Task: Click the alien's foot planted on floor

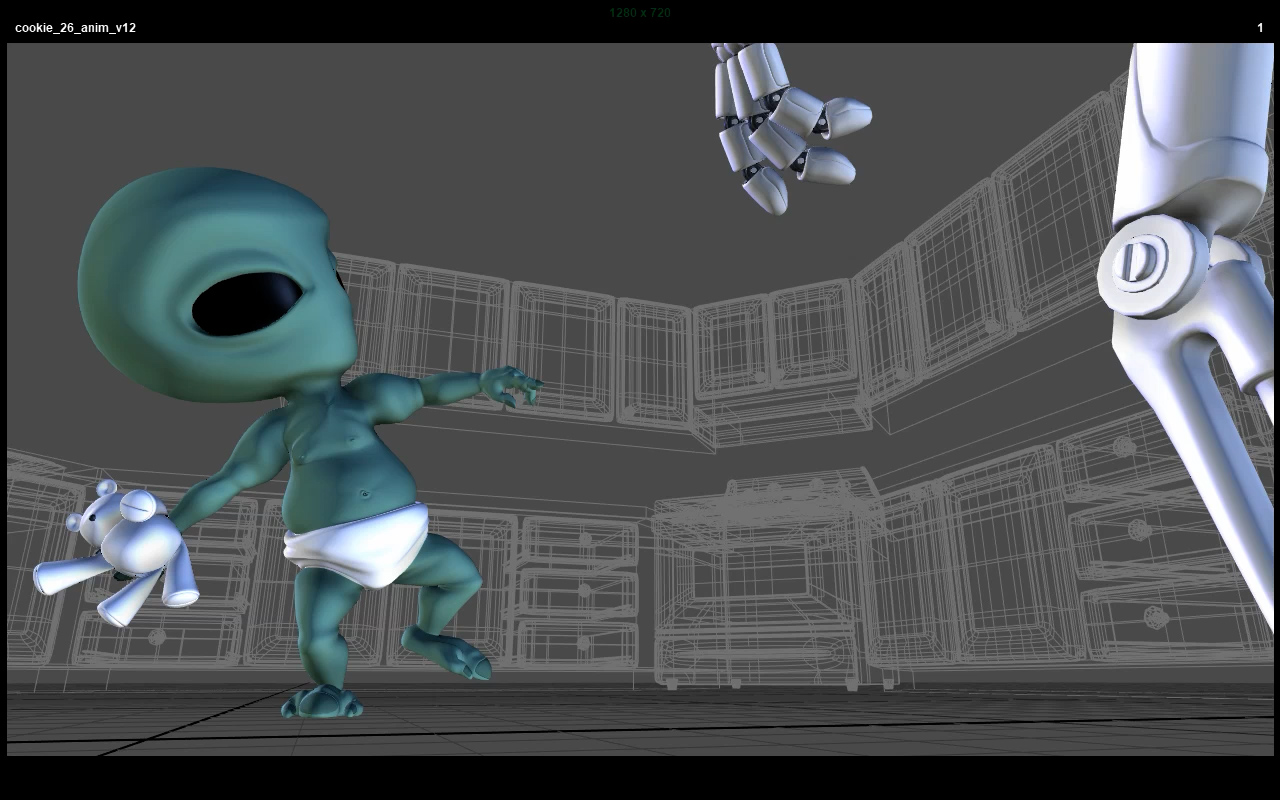Action: point(322,702)
